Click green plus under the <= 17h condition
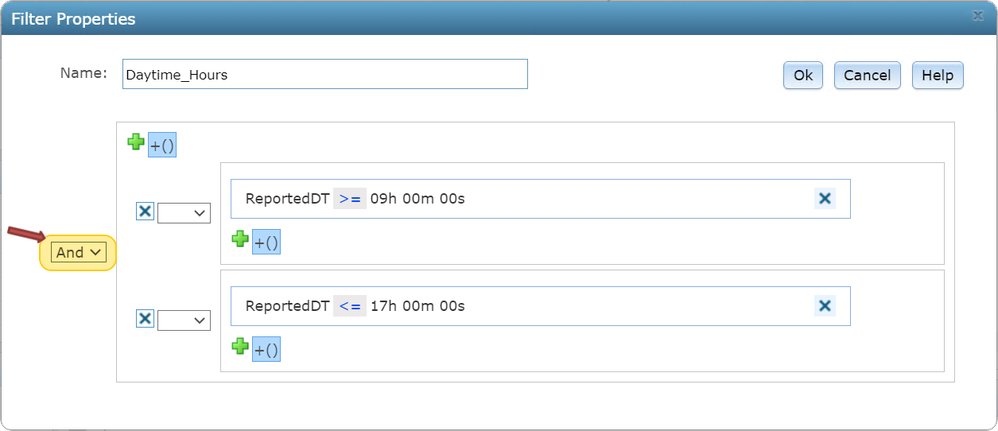 tap(240, 346)
